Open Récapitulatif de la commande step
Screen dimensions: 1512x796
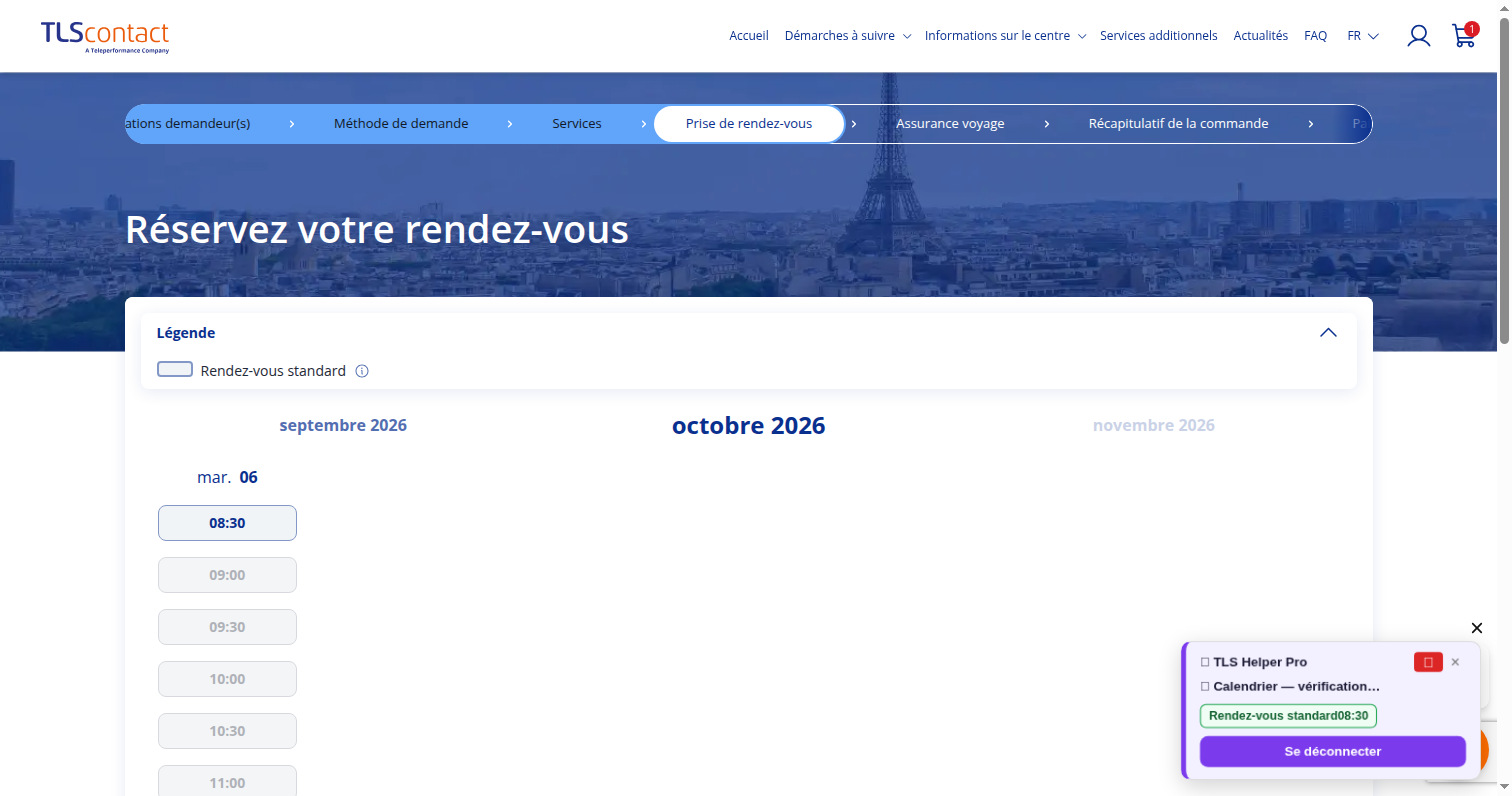[x=1178, y=124]
